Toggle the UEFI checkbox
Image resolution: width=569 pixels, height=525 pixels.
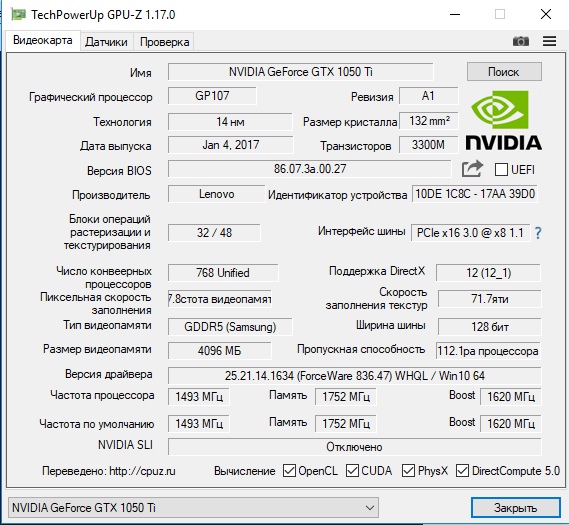coord(501,169)
